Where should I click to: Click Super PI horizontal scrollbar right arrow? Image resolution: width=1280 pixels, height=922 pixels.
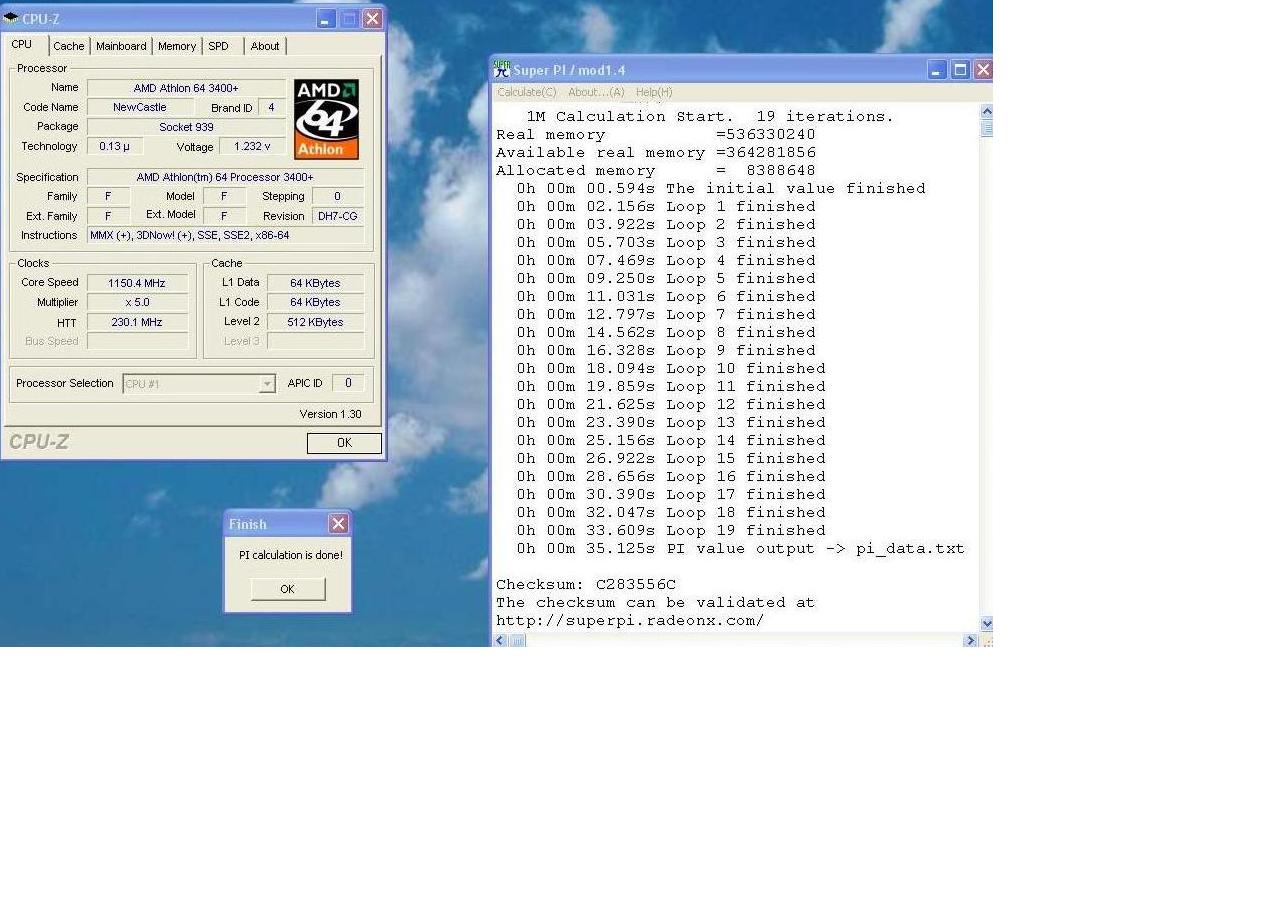(x=969, y=640)
